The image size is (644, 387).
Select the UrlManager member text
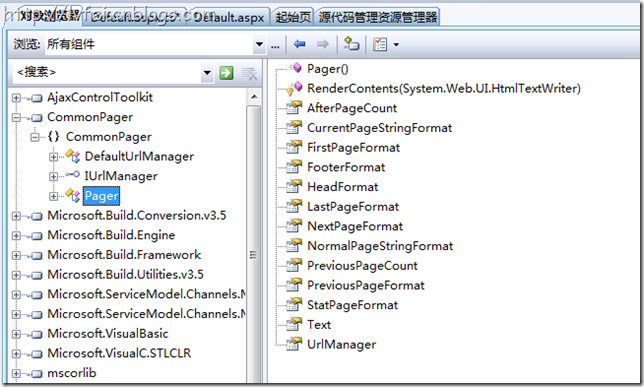tap(341, 345)
